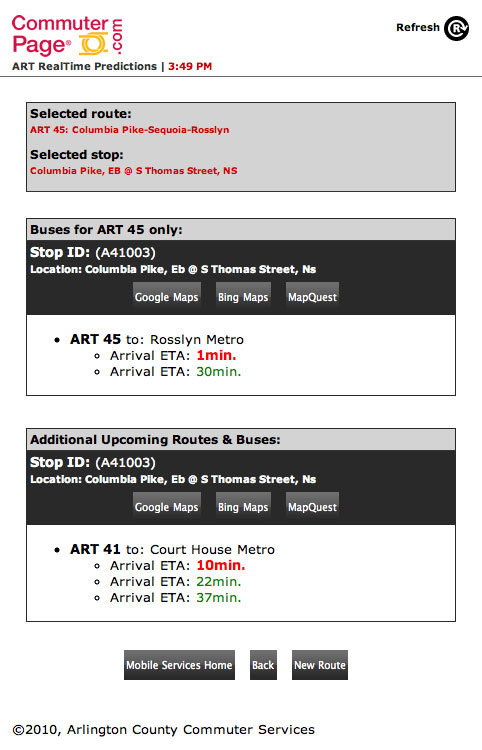Choose New Route button

click(320, 665)
